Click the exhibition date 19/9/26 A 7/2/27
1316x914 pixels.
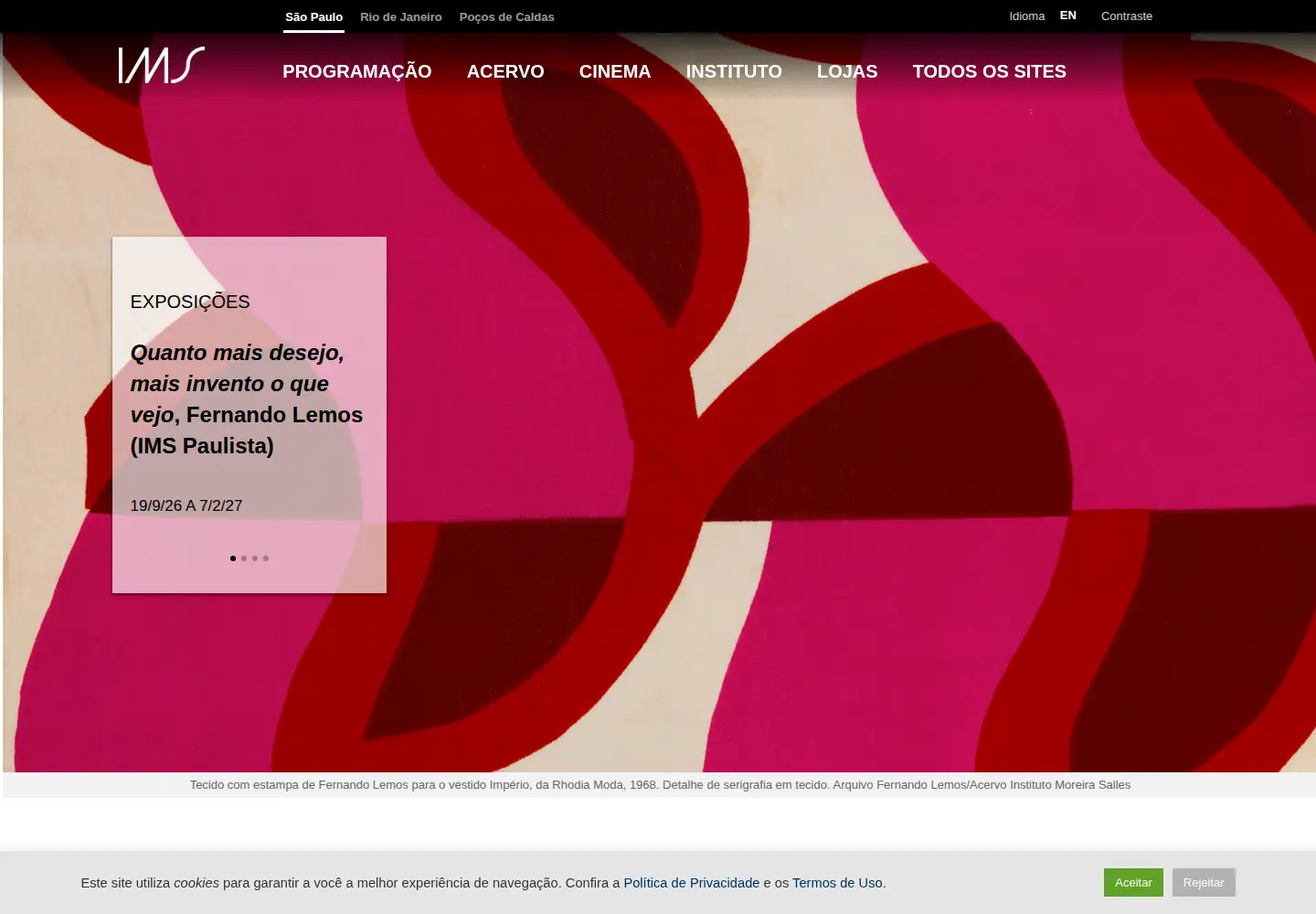186,505
